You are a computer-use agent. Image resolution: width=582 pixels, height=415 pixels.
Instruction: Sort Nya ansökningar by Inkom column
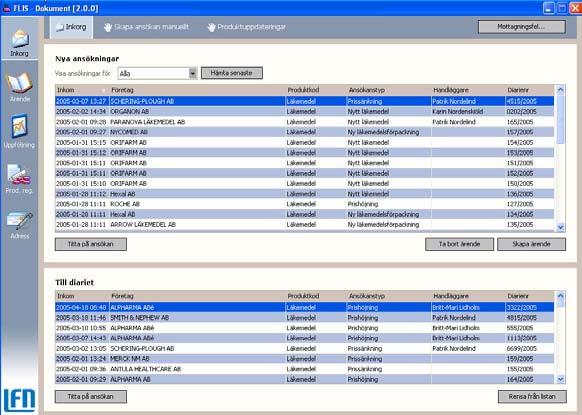pyautogui.click(x=82, y=90)
